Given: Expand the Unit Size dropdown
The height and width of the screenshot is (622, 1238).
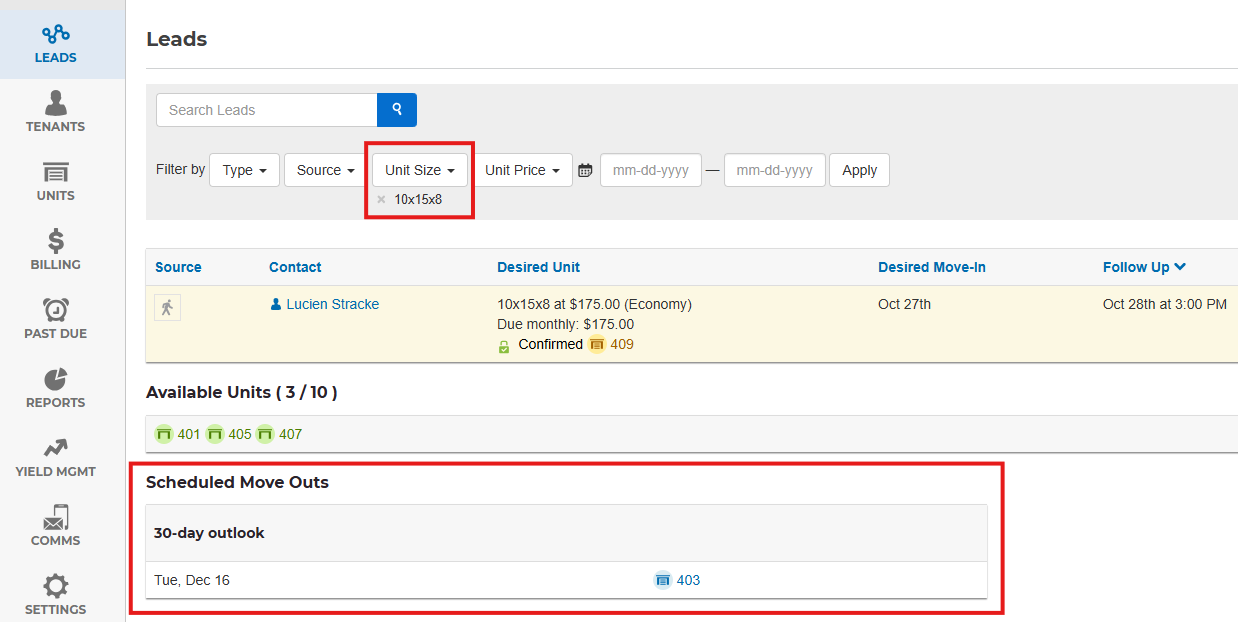Looking at the screenshot, I should pyautogui.click(x=420, y=171).
